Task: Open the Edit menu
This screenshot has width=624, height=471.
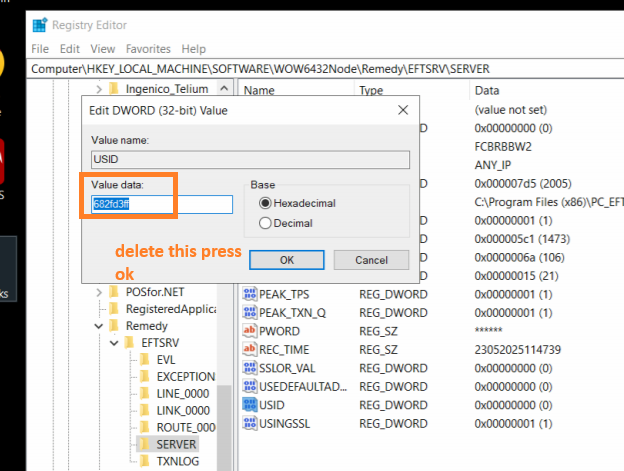Action: [x=70, y=49]
